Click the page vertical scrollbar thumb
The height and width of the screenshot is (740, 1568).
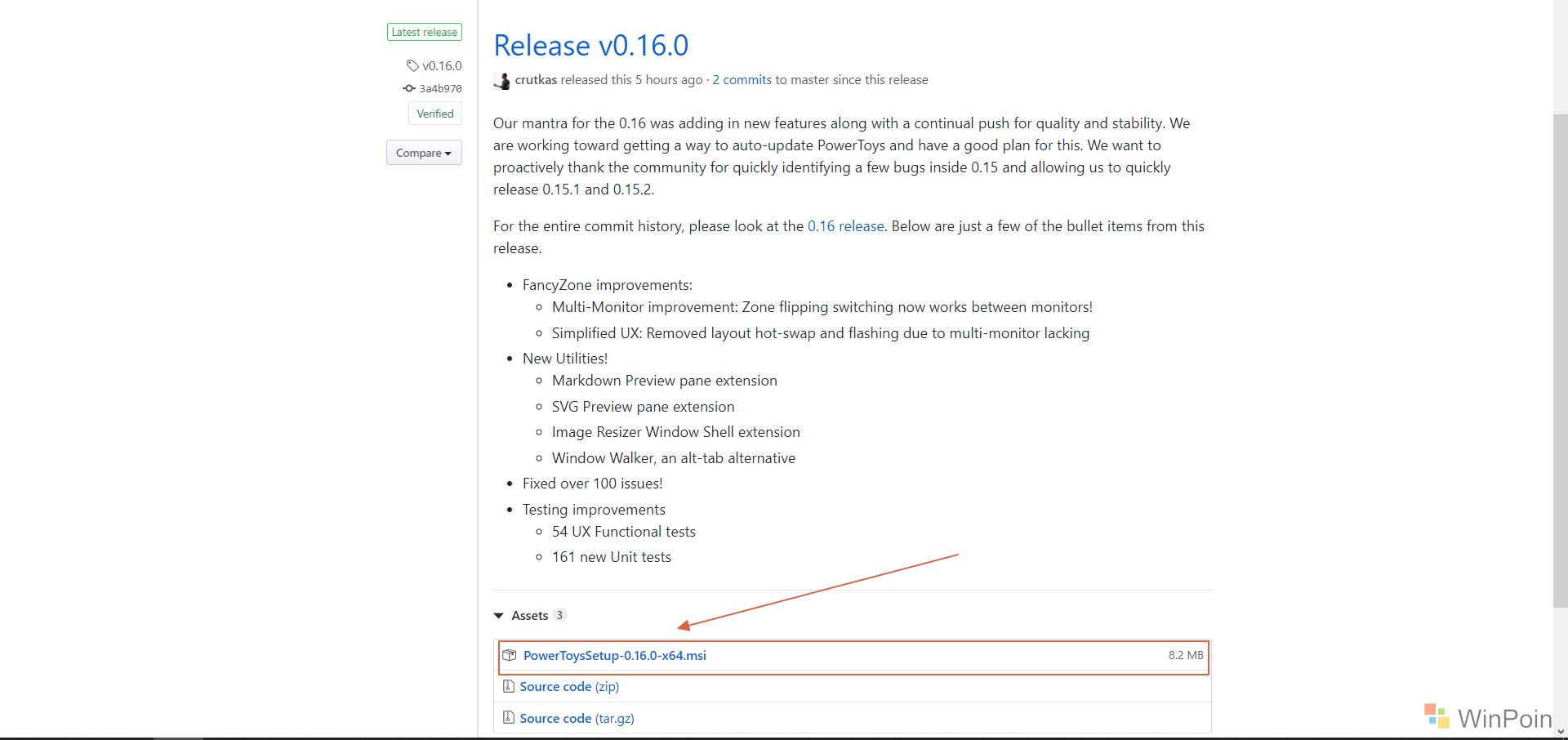click(x=1561, y=359)
